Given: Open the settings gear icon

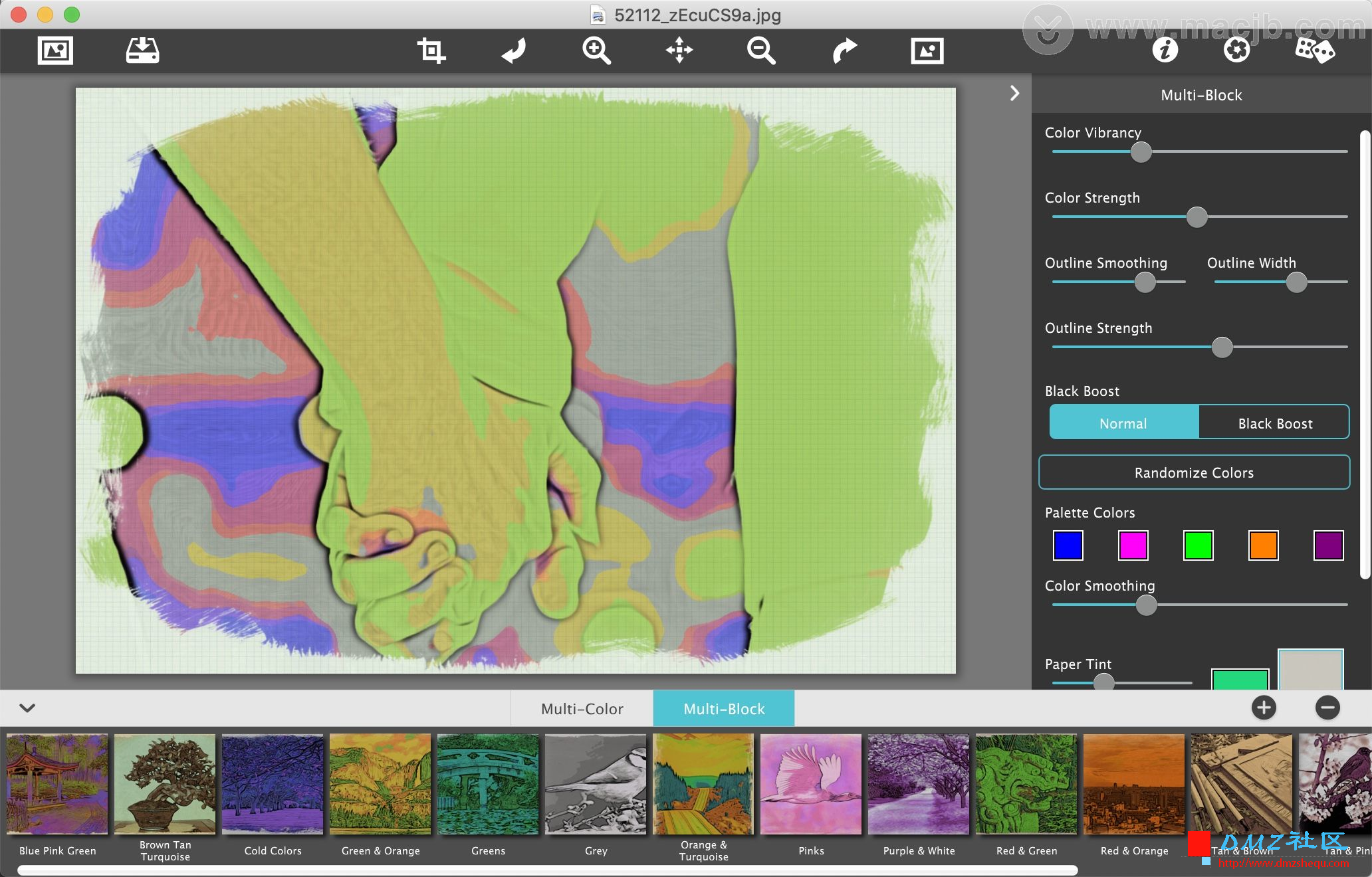Looking at the screenshot, I should [x=1236, y=50].
